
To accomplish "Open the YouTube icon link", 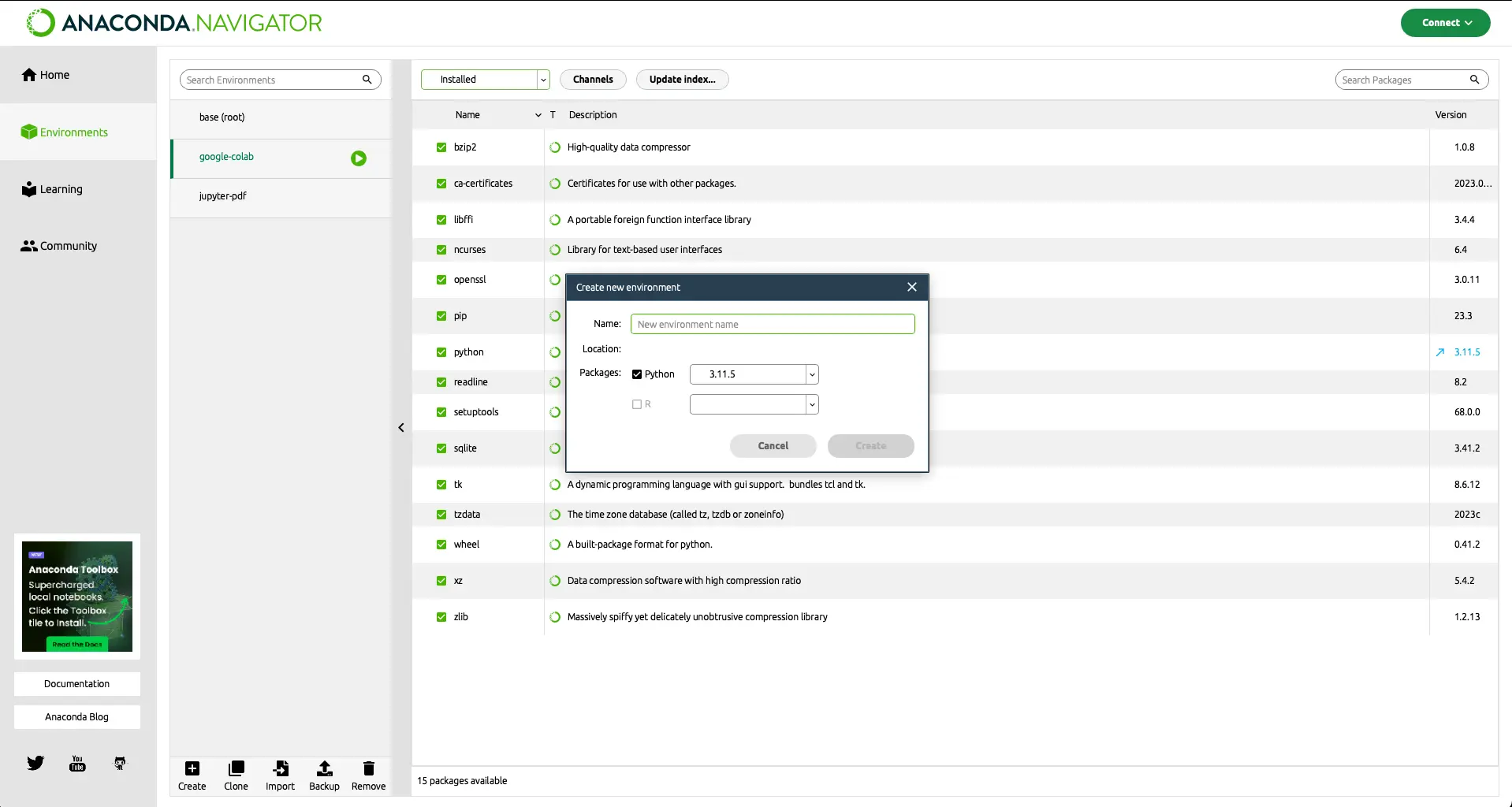I will coord(77,763).
